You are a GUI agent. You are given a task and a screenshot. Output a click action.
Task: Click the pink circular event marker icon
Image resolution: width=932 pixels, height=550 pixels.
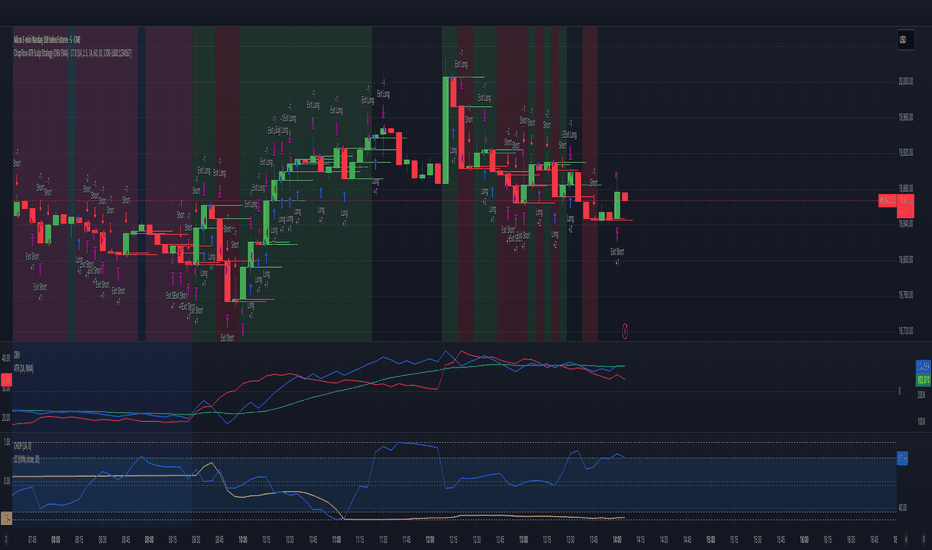click(x=625, y=331)
